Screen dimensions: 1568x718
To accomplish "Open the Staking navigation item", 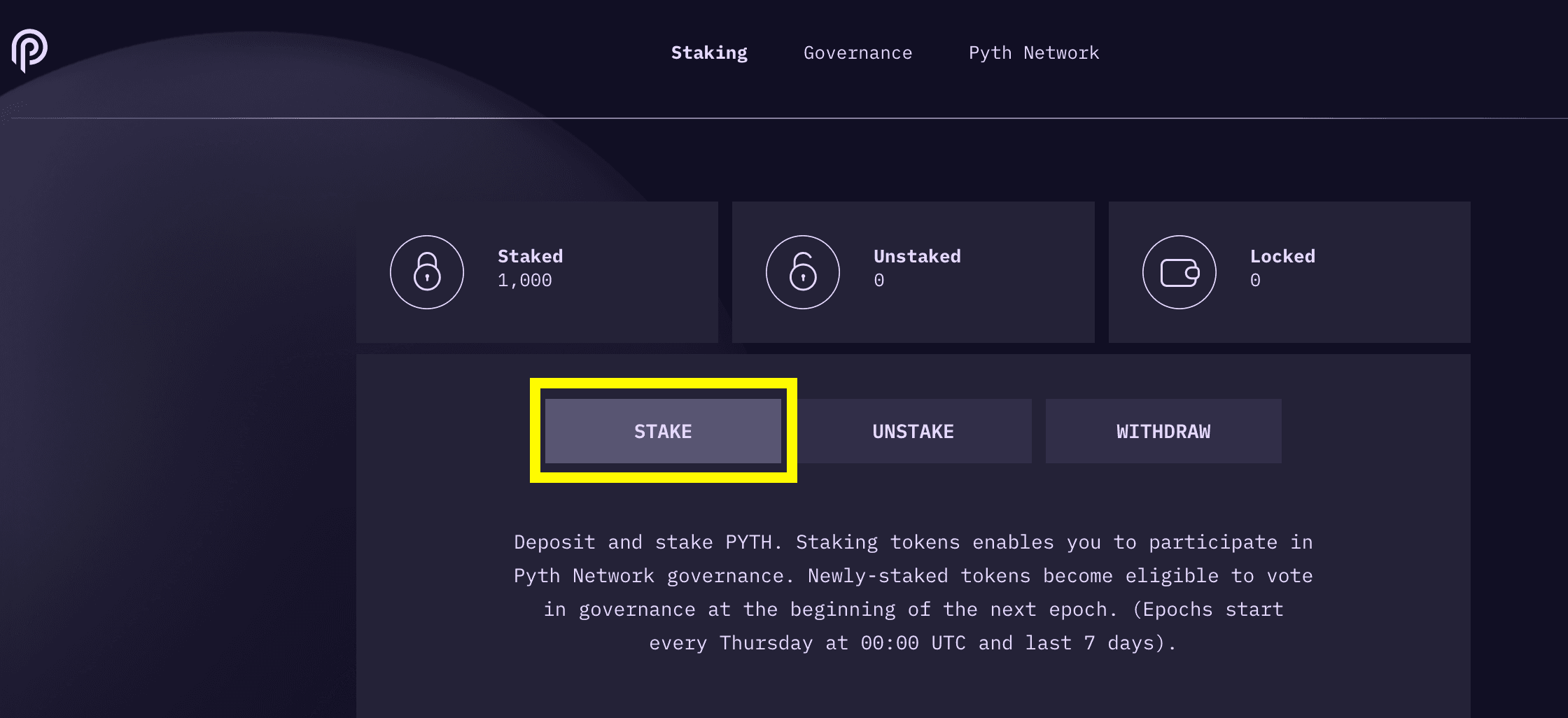I will 709,53.
